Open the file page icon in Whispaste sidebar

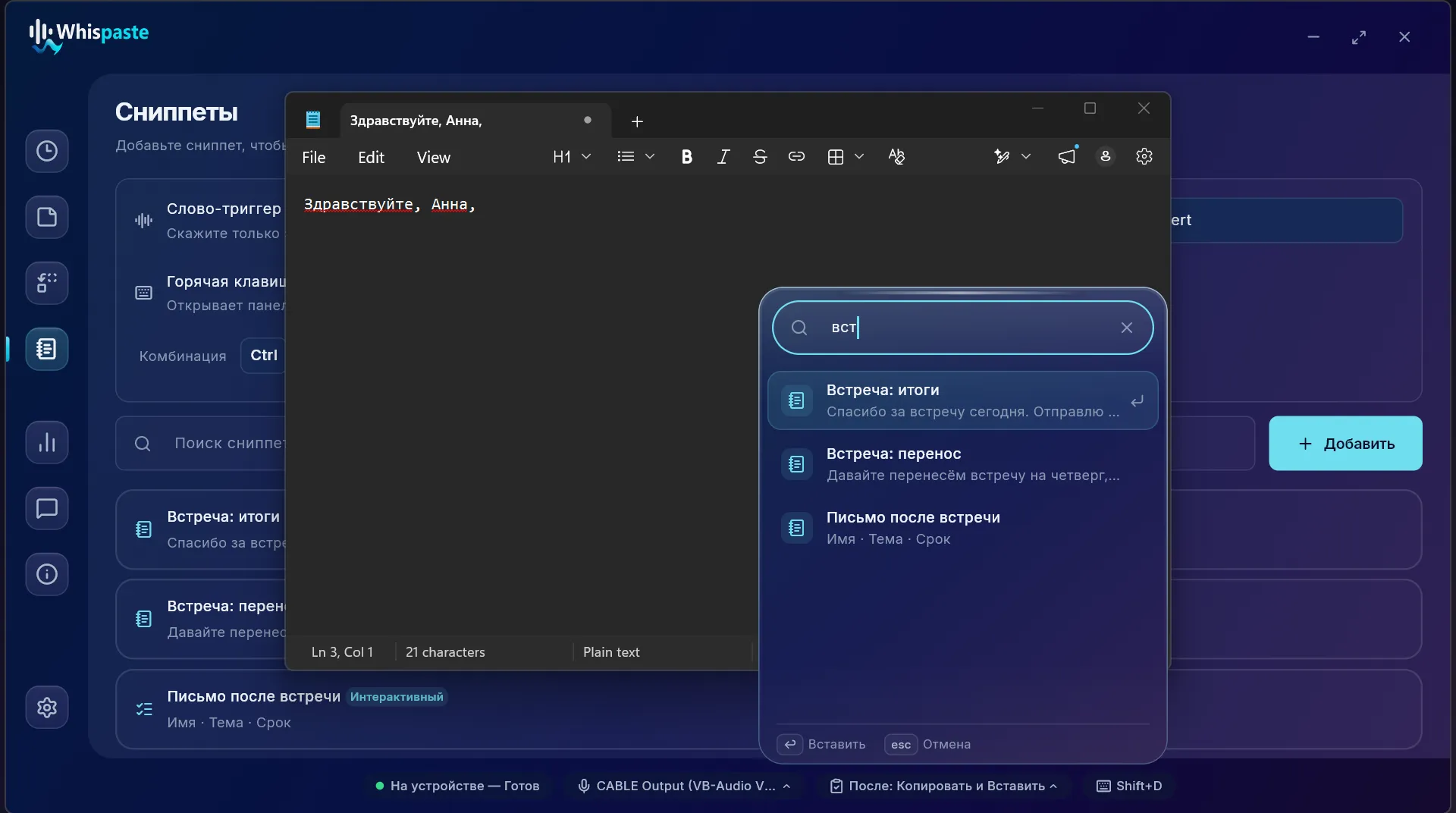click(x=47, y=218)
